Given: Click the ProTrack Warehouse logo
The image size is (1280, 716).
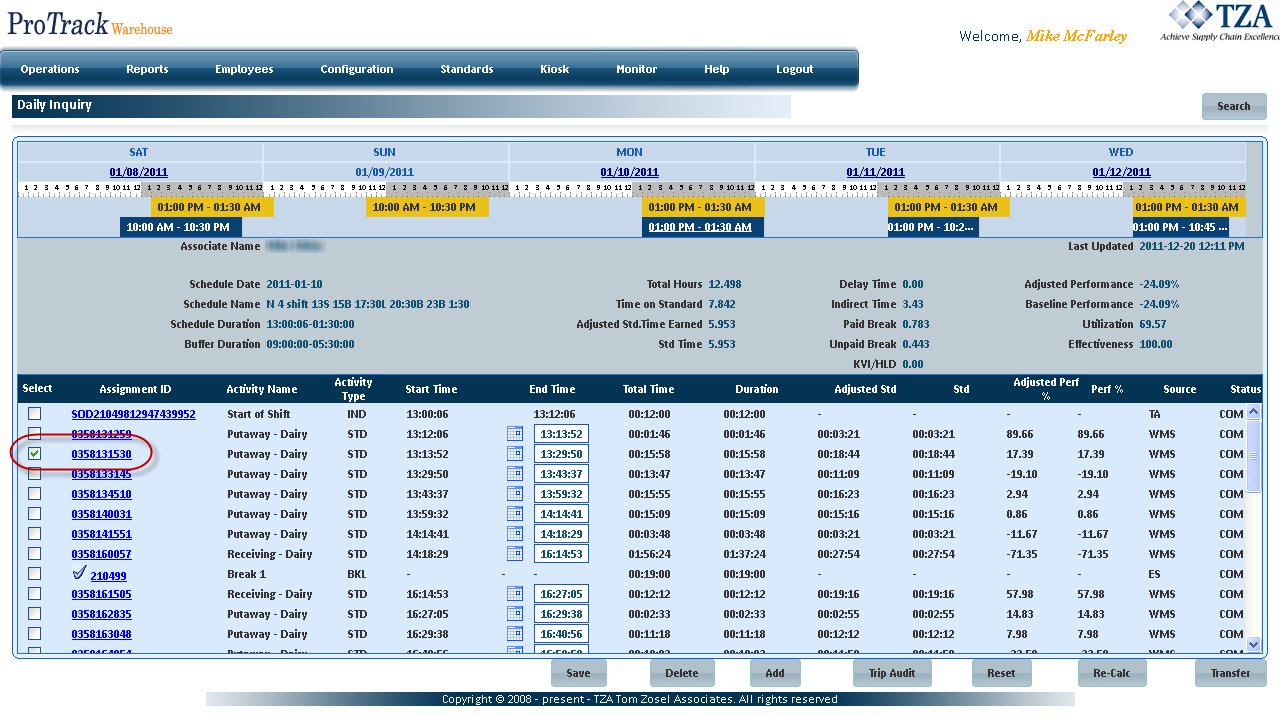Looking at the screenshot, I should pos(90,24).
